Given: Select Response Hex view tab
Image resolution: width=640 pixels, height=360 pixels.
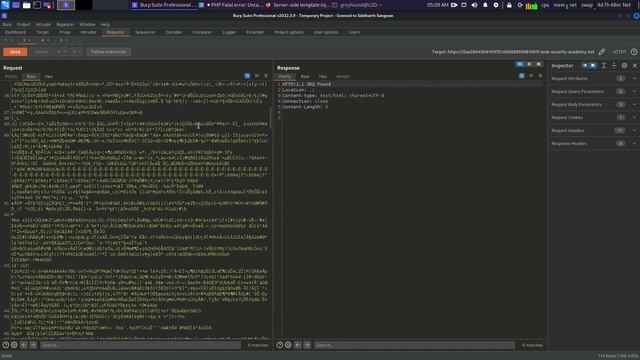Looking at the screenshot, I should pyautogui.click(x=323, y=76).
